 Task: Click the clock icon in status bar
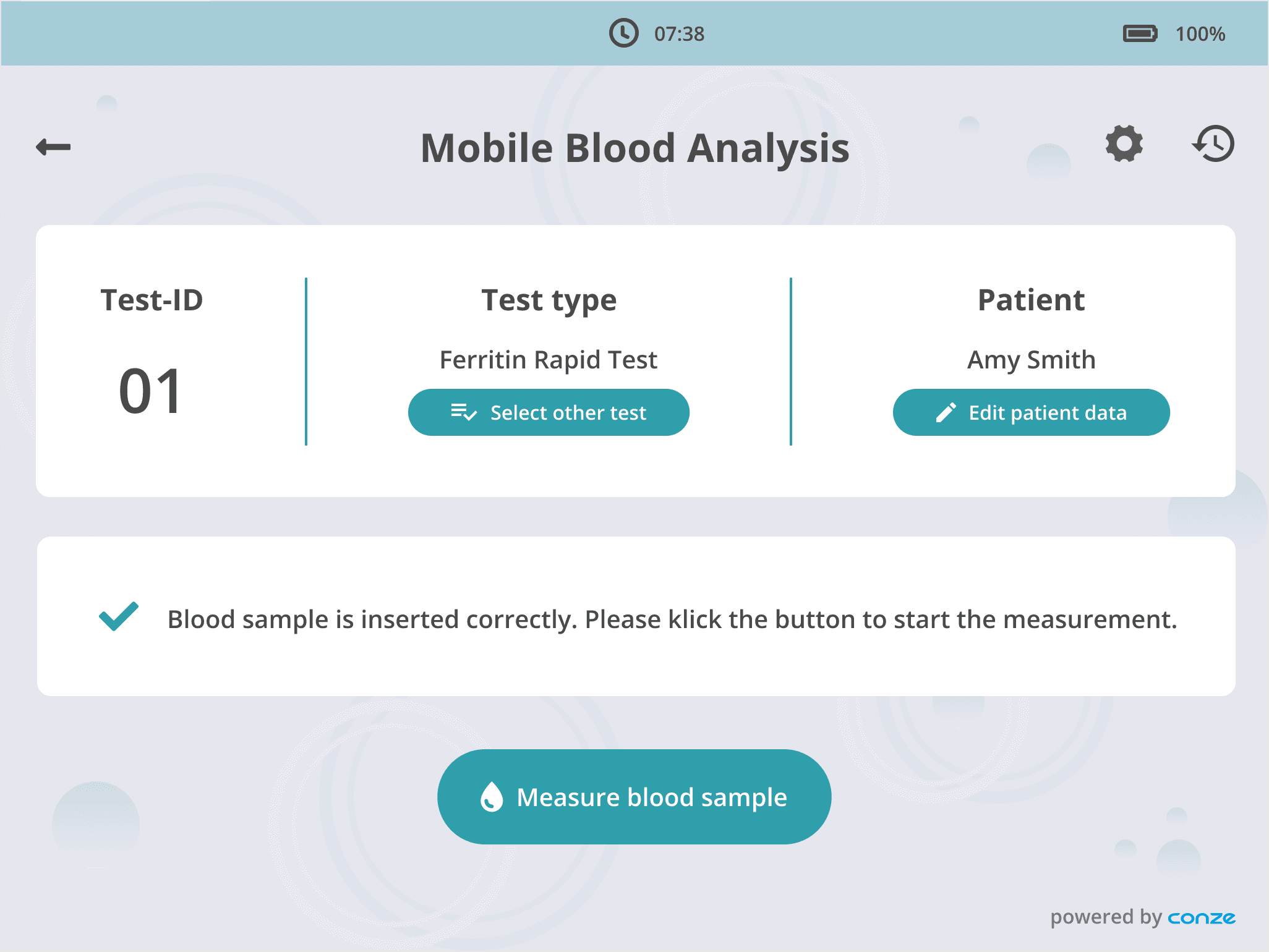[623, 33]
